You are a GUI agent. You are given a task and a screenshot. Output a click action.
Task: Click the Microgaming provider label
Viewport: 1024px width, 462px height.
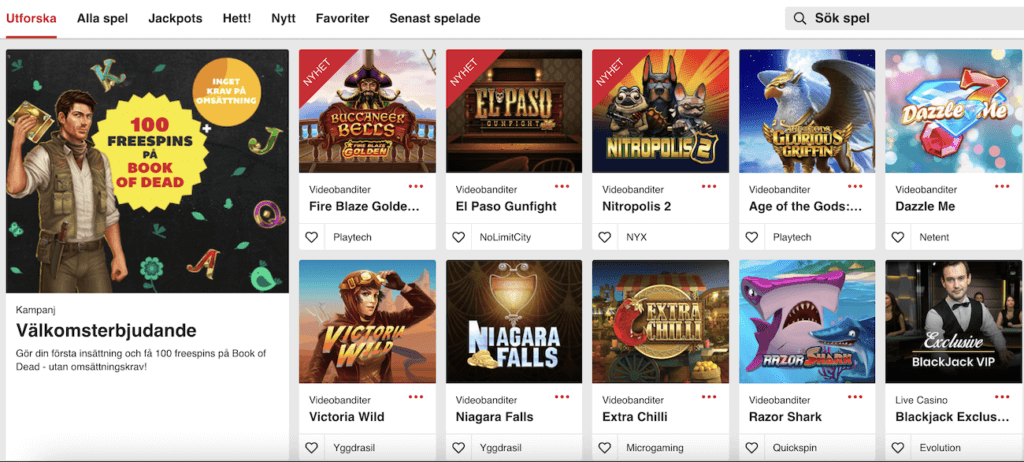(655, 448)
